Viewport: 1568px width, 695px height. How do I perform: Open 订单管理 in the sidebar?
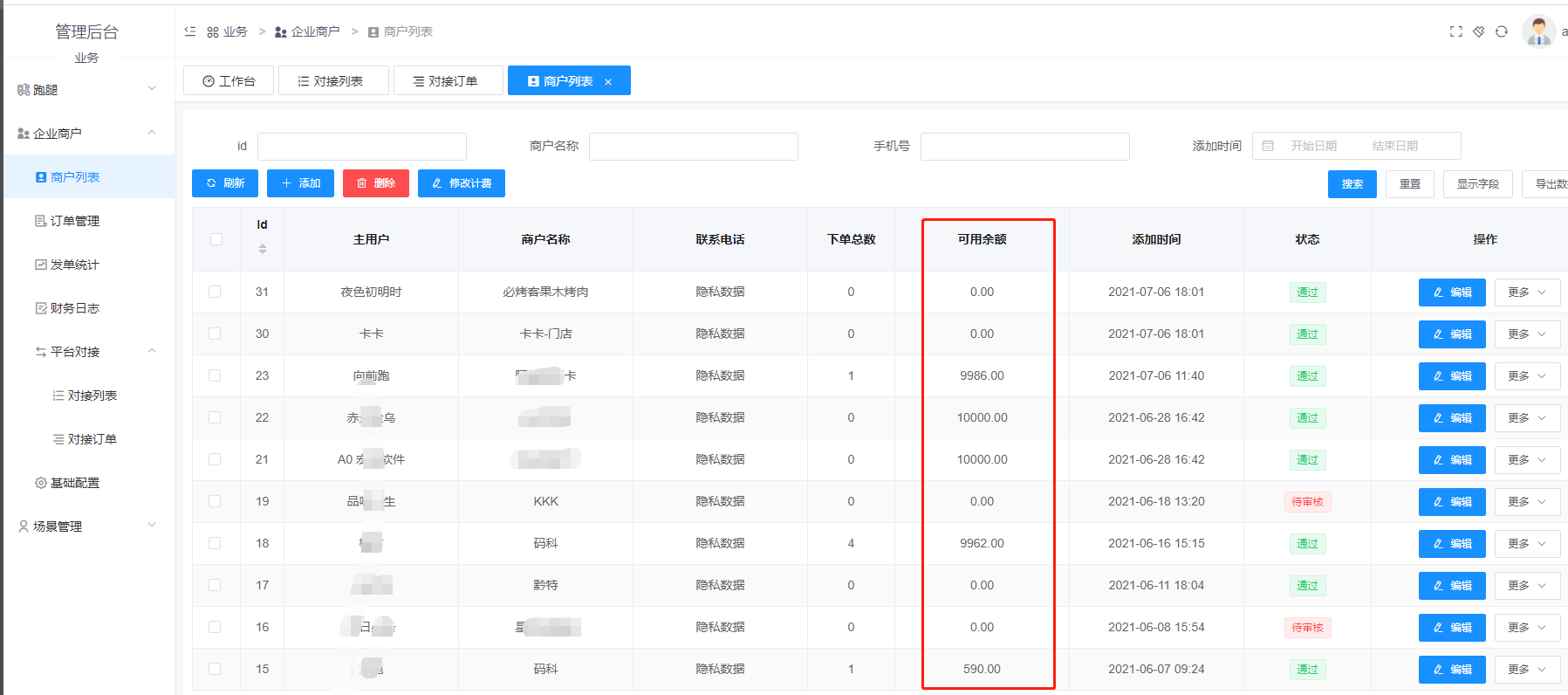(87, 220)
